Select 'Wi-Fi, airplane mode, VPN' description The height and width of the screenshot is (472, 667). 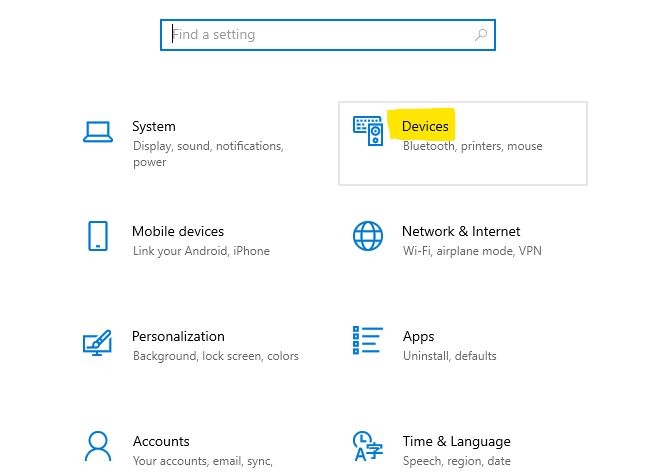[472, 251]
